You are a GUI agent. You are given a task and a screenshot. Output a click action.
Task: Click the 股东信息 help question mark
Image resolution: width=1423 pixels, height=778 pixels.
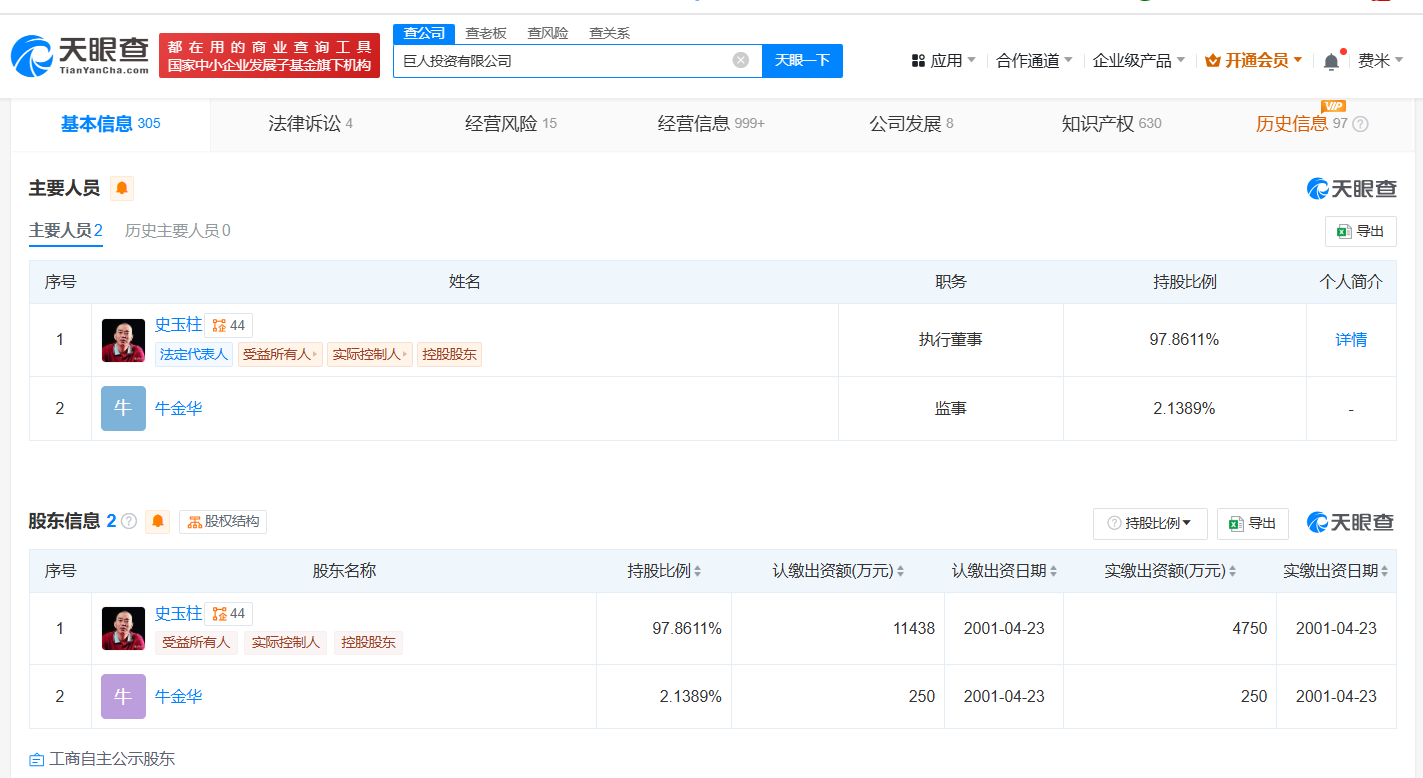pos(129,521)
